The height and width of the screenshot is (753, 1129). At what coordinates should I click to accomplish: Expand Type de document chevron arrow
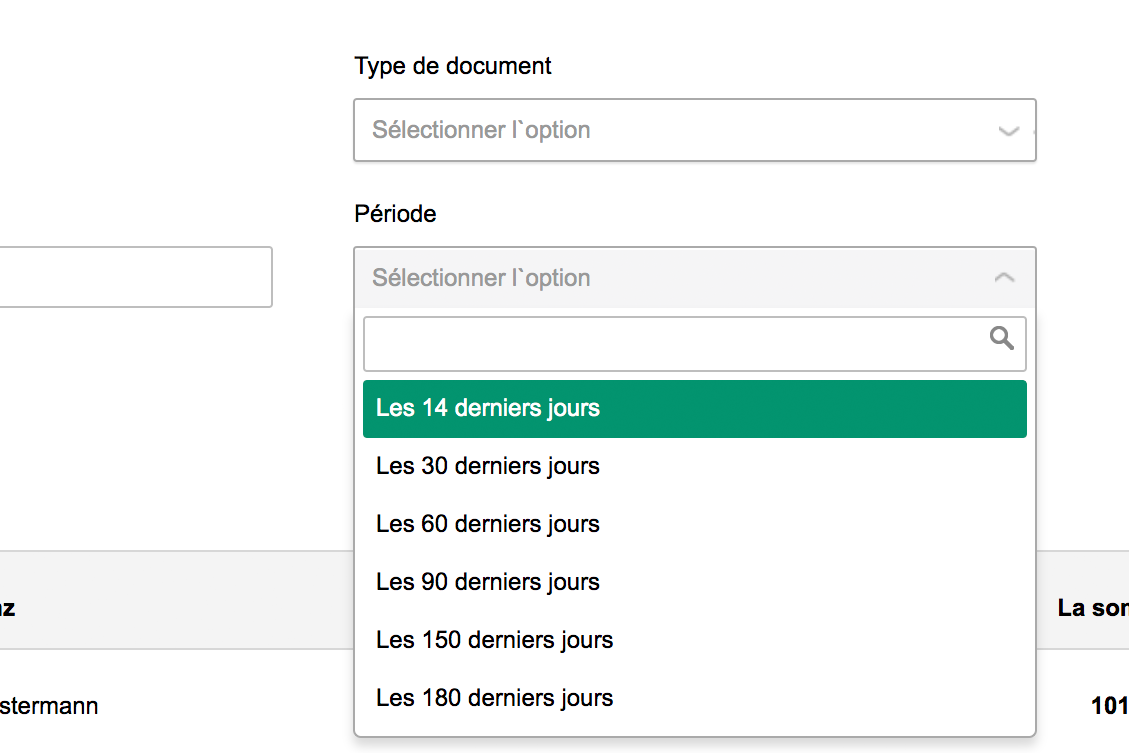tap(1008, 131)
